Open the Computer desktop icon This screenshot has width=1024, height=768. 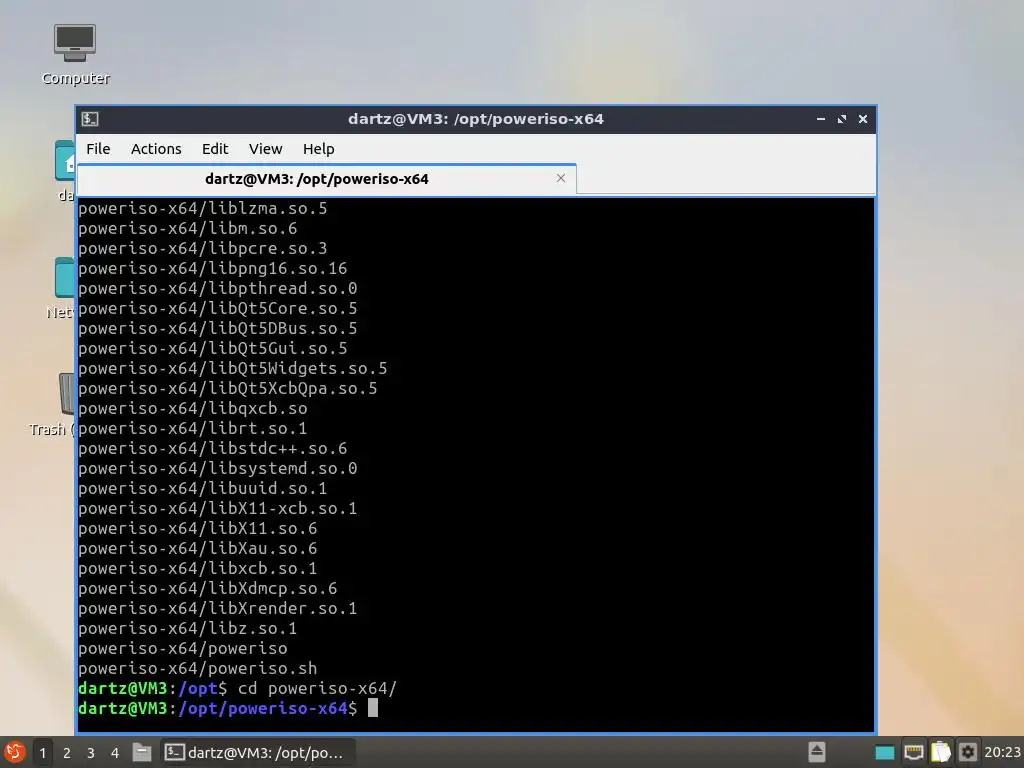74,55
